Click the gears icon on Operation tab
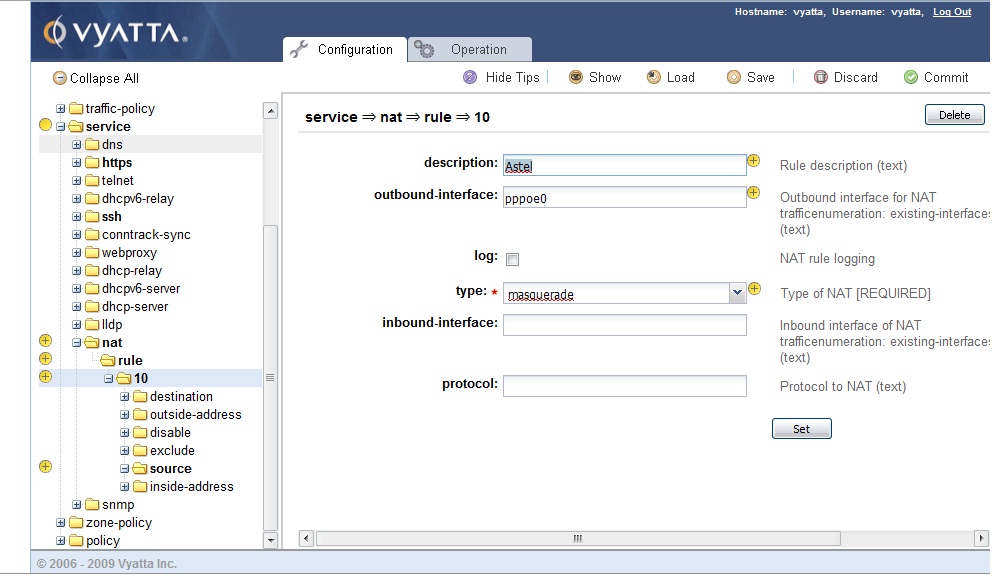Image resolution: width=992 pixels, height=576 pixels. pyautogui.click(x=425, y=49)
